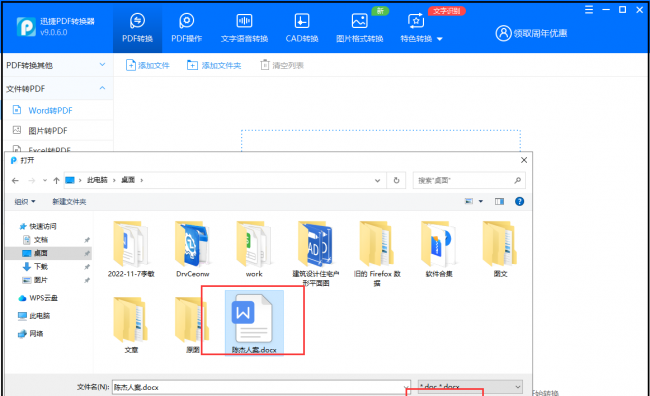Screen dimensions: 650x396
Task: Click 清空列表 button
Action: 282,65
